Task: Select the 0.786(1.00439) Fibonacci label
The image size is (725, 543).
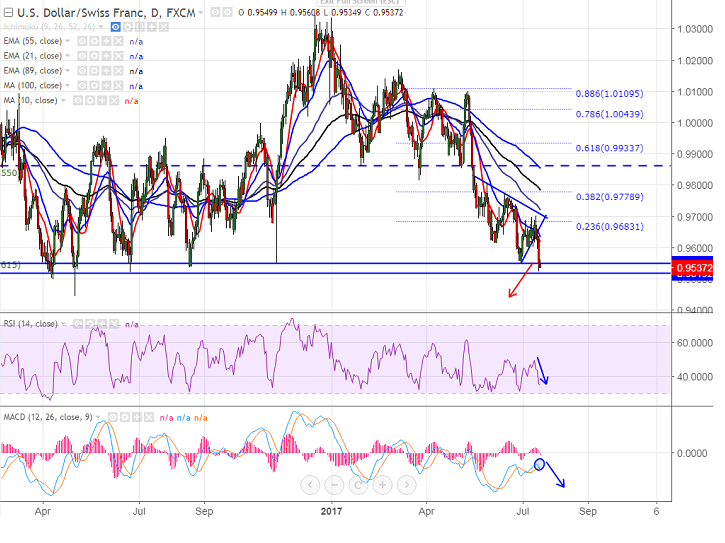Action: [x=609, y=114]
